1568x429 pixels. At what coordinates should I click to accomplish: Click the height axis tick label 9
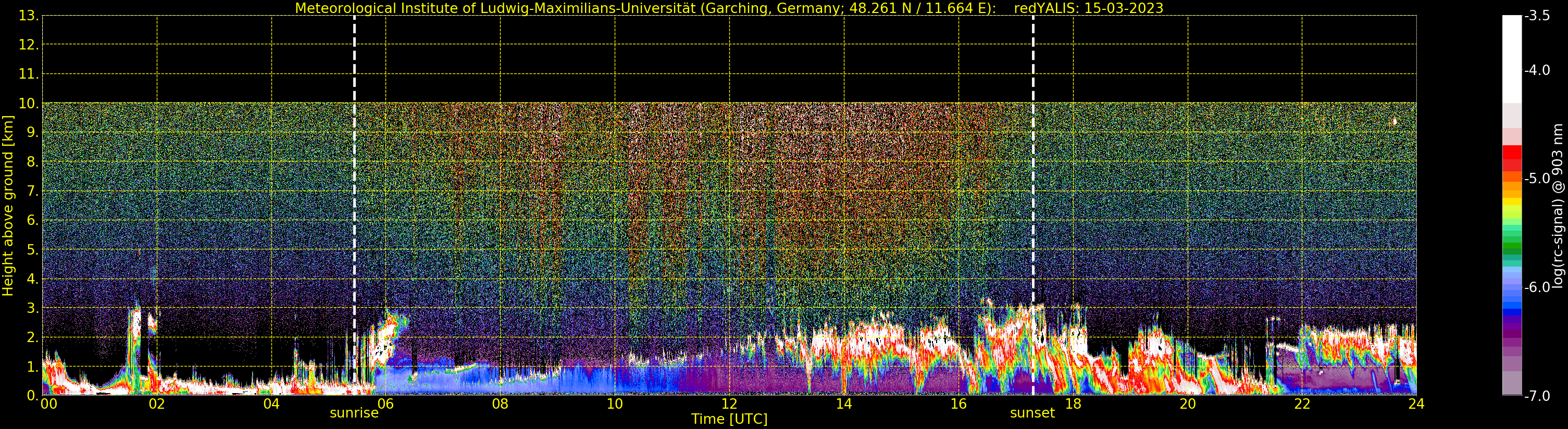[x=32, y=133]
